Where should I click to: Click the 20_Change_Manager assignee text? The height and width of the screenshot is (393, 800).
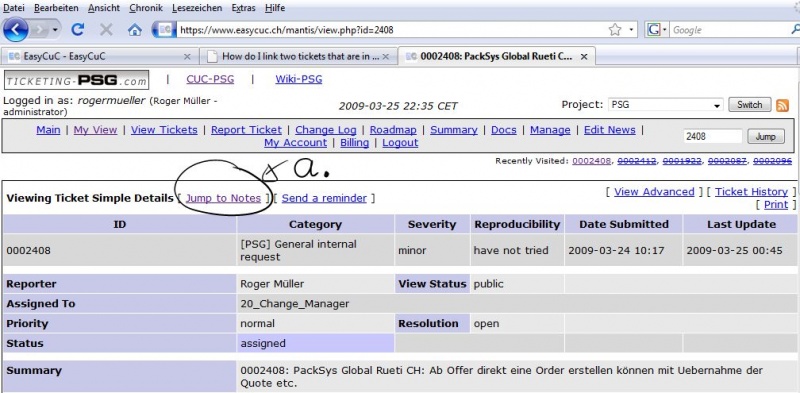tap(295, 304)
